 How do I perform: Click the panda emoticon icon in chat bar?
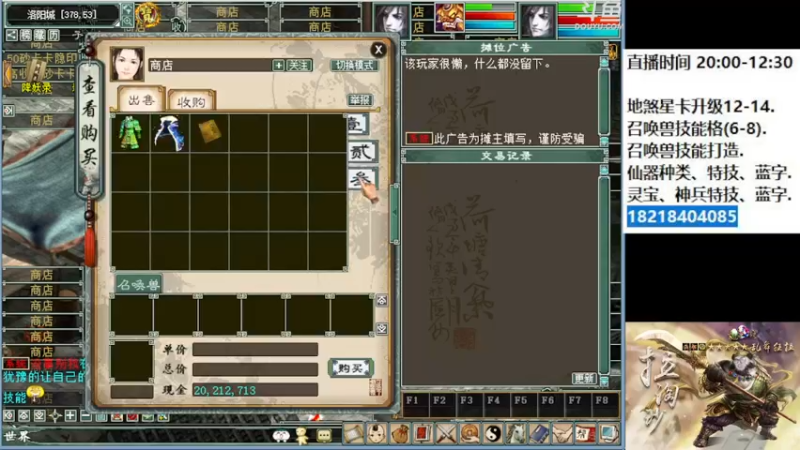(x=281, y=436)
